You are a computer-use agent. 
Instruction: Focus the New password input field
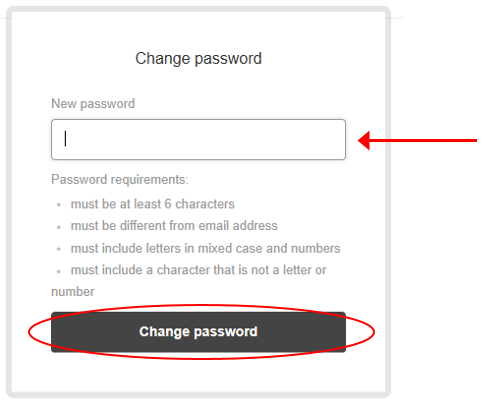coord(198,139)
